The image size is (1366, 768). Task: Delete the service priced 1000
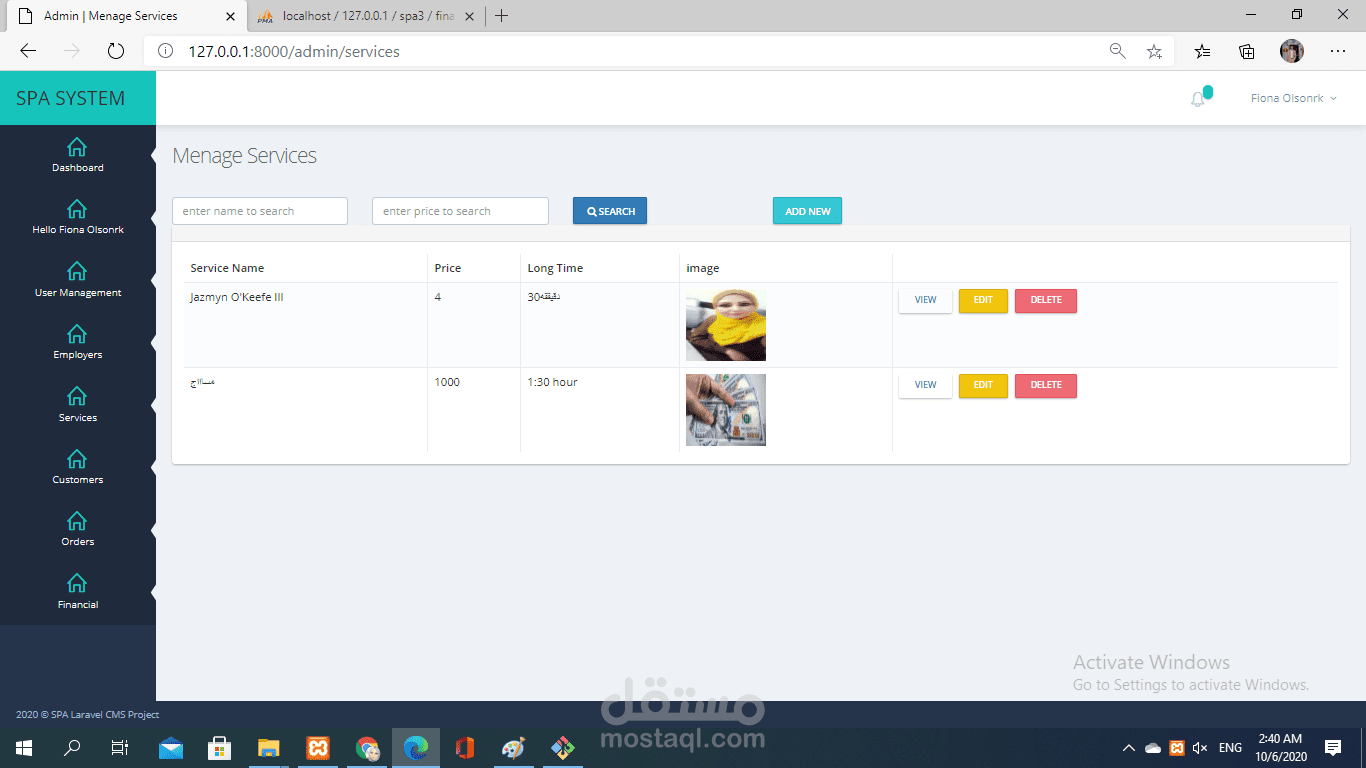(1046, 385)
